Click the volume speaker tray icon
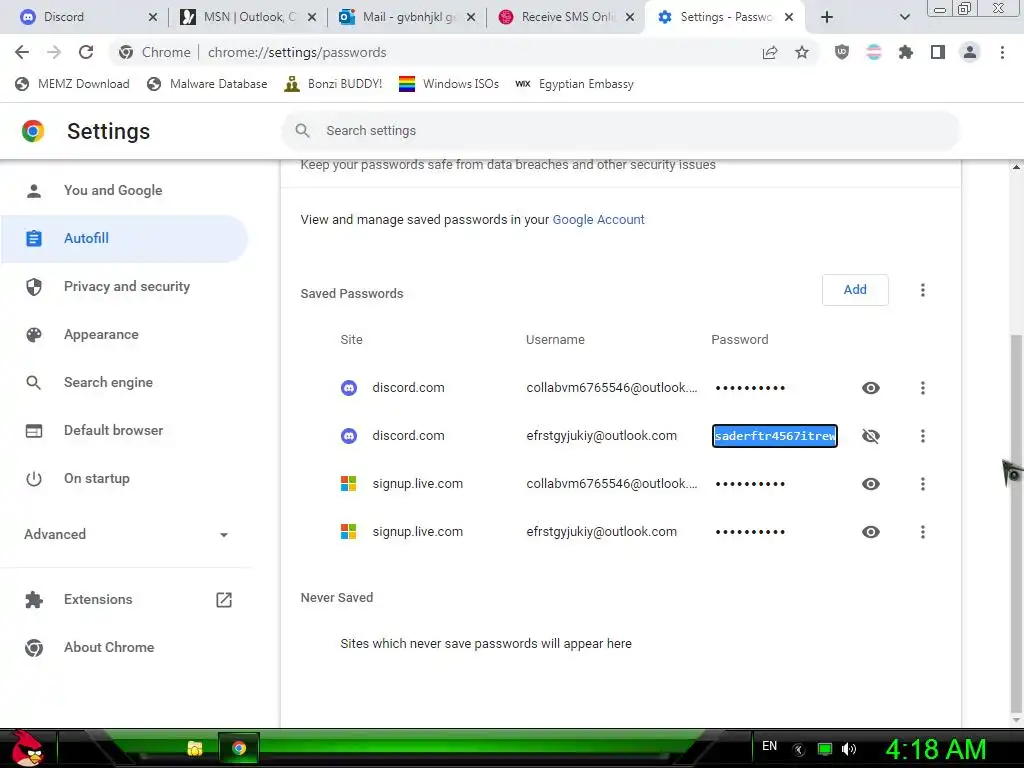Image resolution: width=1024 pixels, height=768 pixels. 849,749
